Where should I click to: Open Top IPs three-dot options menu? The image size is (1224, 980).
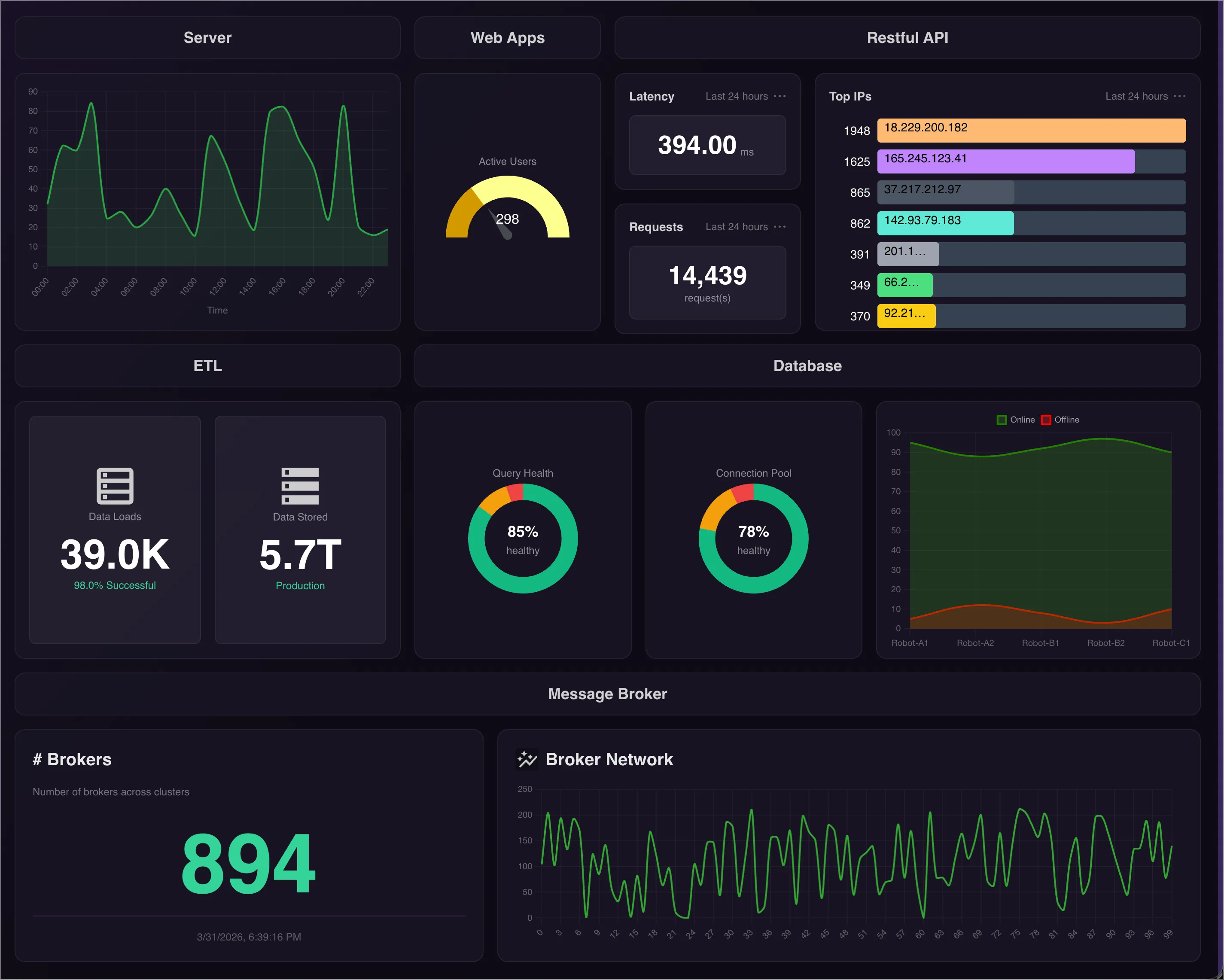1179,96
